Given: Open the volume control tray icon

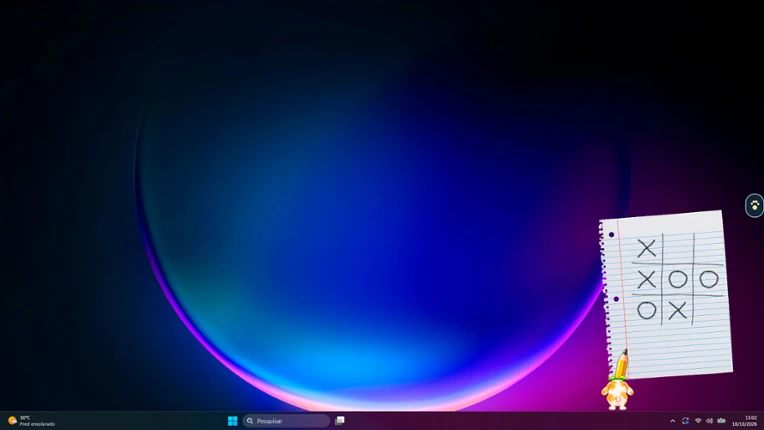Looking at the screenshot, I should (x=709, y=421).
